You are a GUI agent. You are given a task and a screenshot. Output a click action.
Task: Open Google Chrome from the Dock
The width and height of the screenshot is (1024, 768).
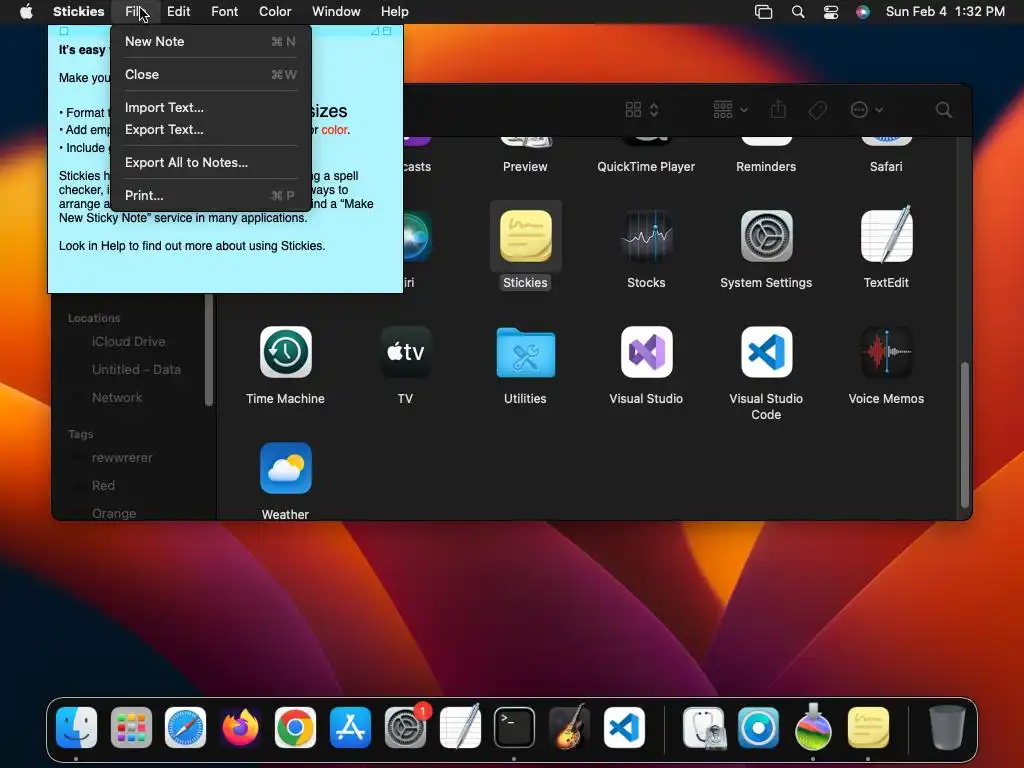295,727
